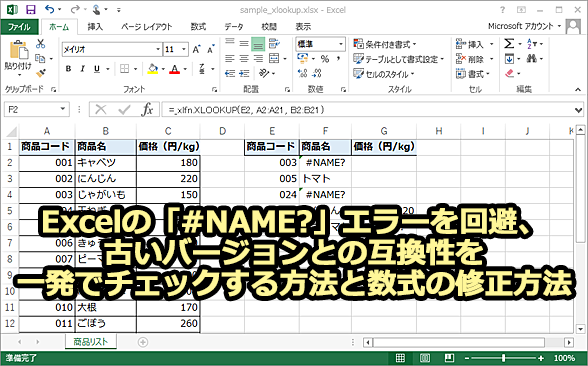Cut selection with scissors icon
This screenshot has height=366, width=588.
pos(40,44)
